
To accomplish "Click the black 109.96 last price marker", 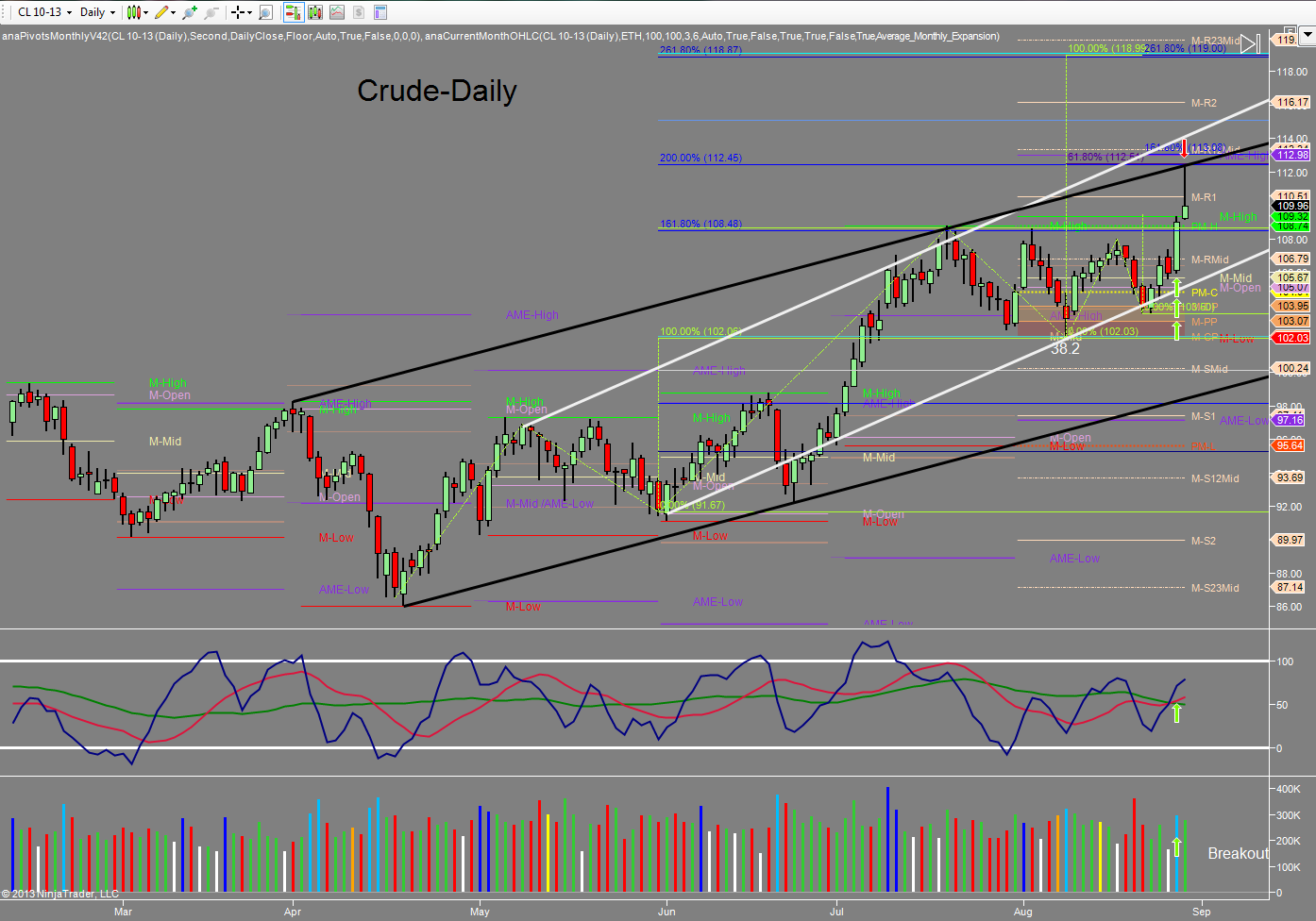I will click(1292, 206).
